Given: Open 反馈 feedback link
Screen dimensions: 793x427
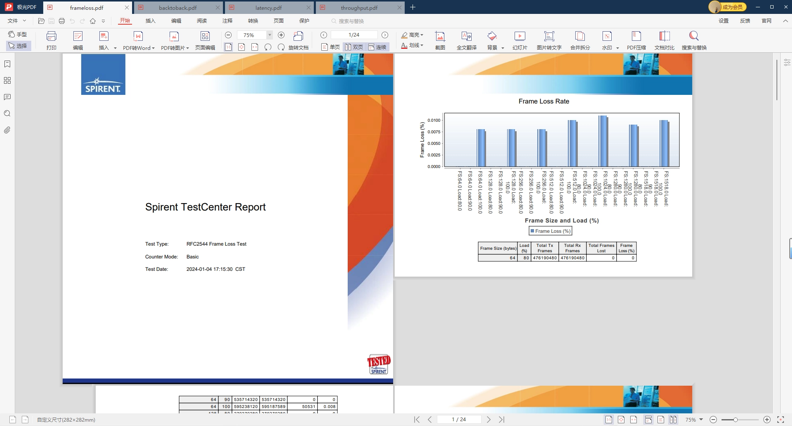Looking at the screenshot, I should point(745,21).
